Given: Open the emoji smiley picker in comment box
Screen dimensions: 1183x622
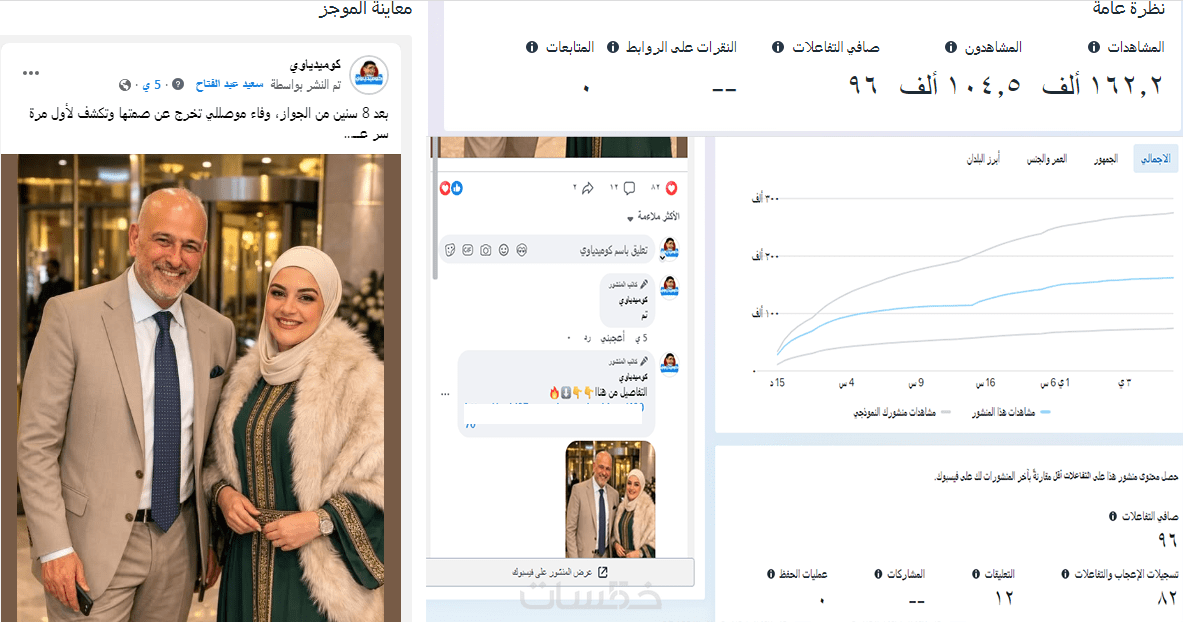Looking at the screenshot, I should (503, 250).
